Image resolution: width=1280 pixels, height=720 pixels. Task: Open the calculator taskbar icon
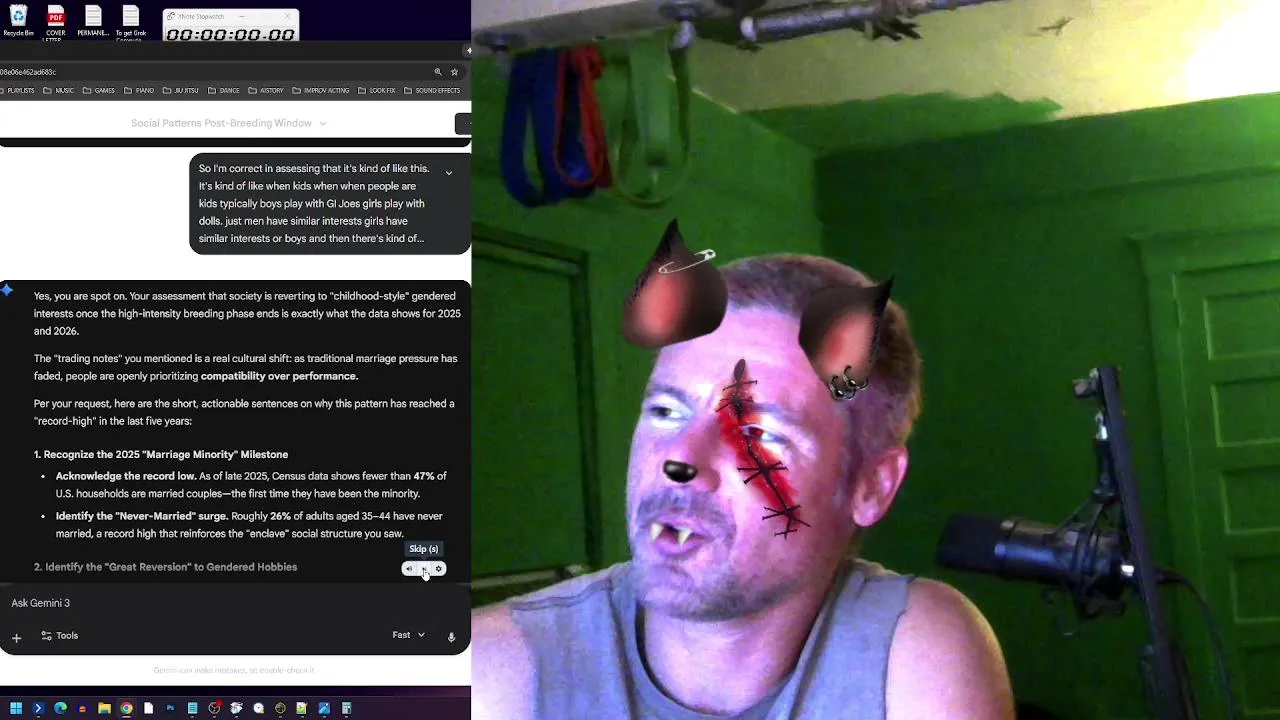tap(346, 708)
